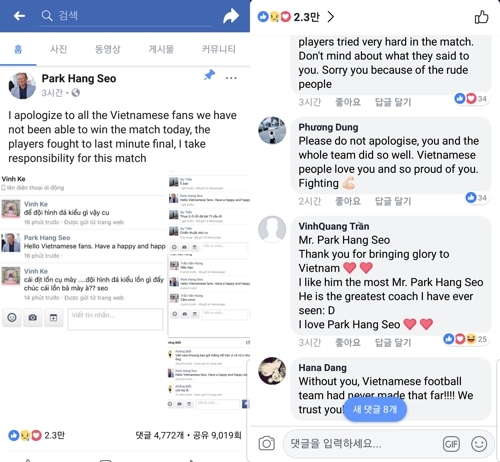
Task: Tap the 새 댓글 8개 new comments button
Action: pos(375,409)
